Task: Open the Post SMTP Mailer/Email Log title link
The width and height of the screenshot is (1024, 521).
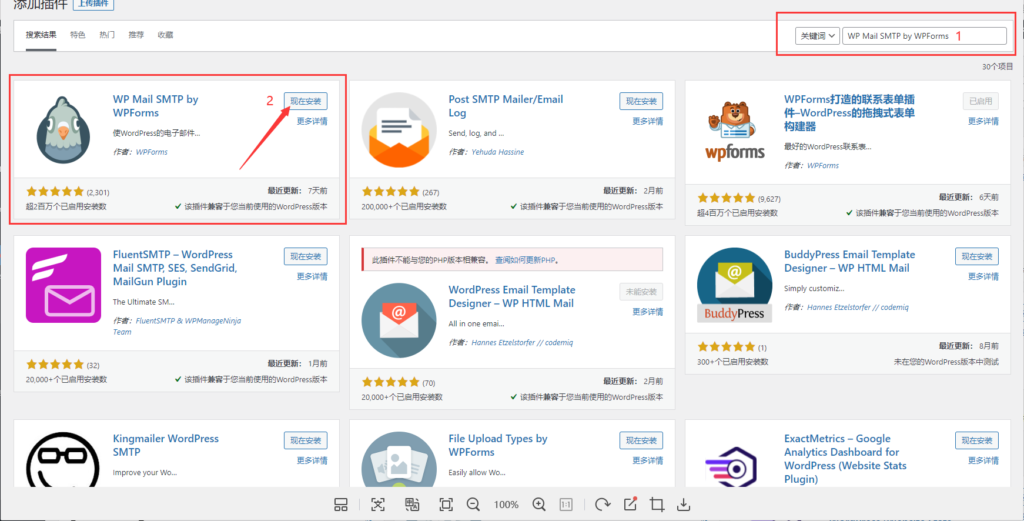Action: tap(505, 106)
